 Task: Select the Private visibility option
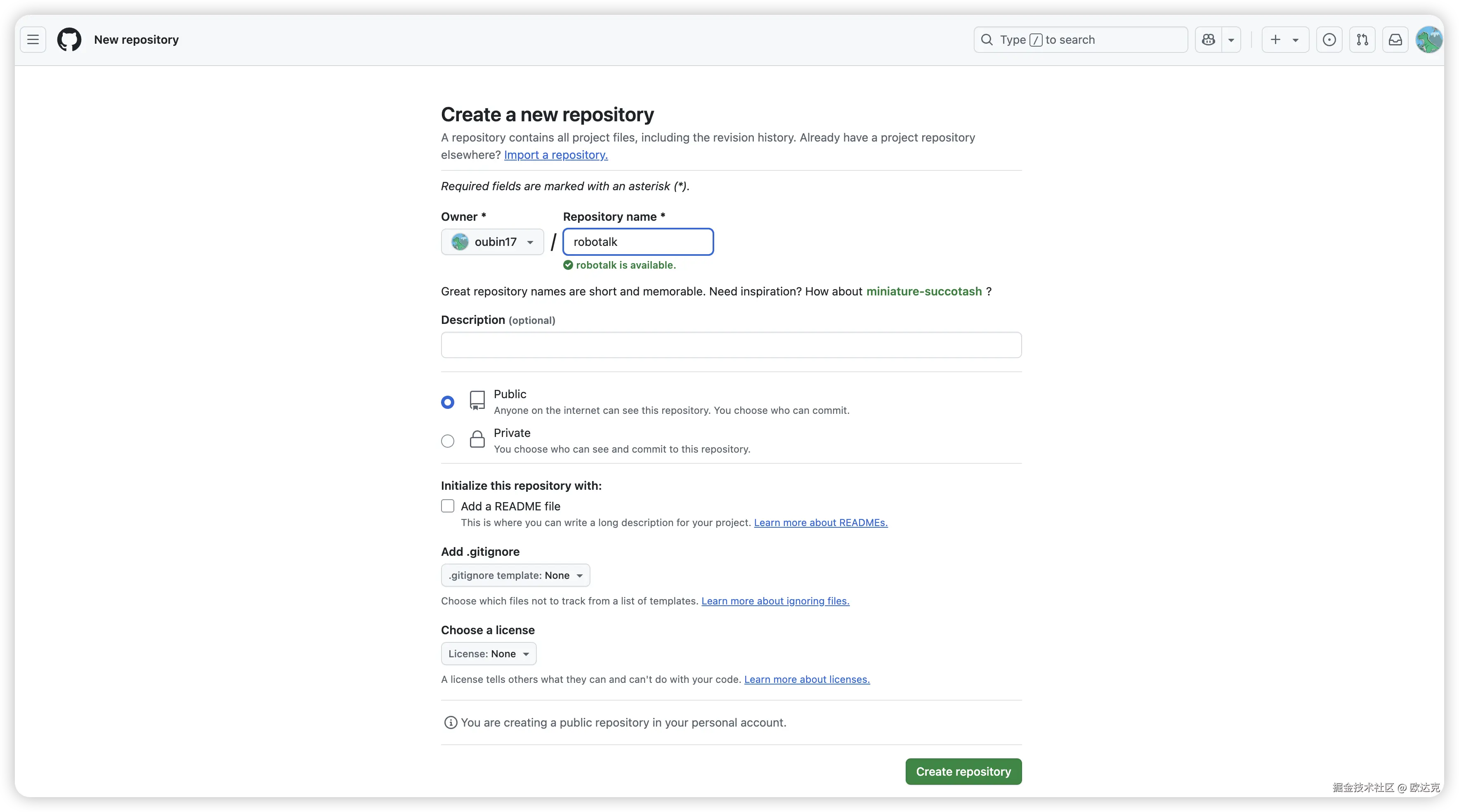pos(447,441)
